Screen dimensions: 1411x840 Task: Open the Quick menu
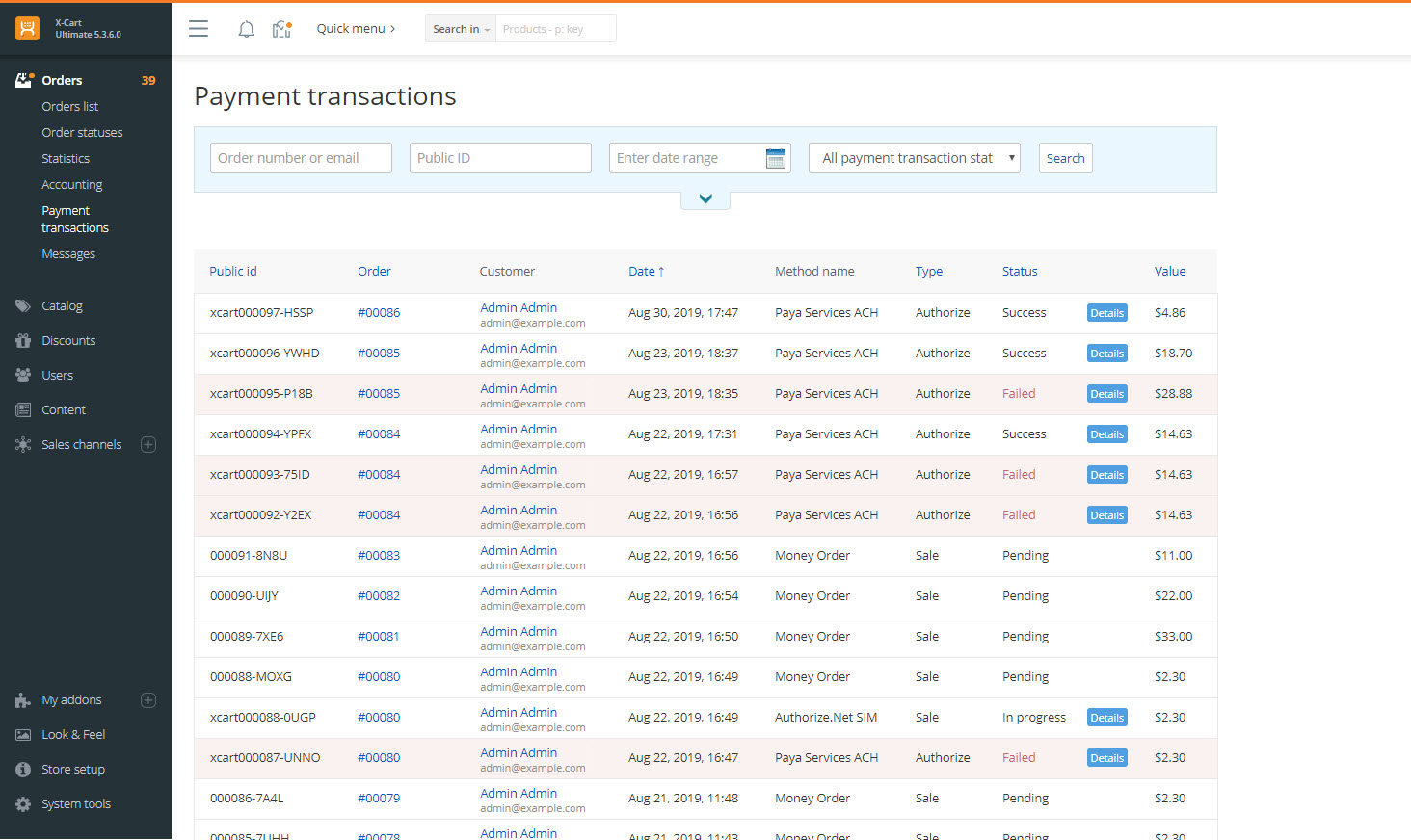(x=356, y=29)
